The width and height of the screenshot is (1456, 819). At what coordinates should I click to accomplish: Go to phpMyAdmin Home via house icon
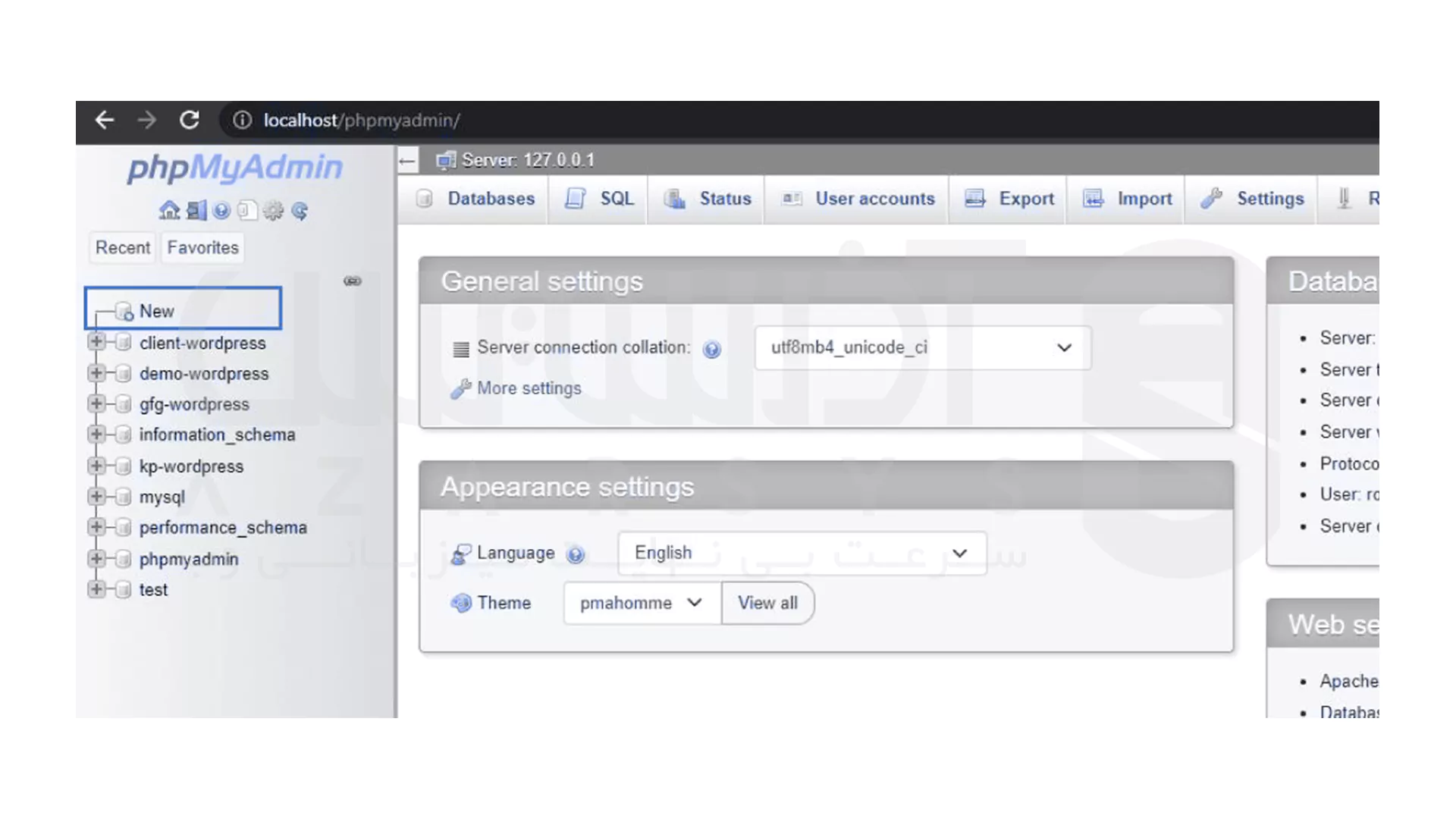(x=169, y=210)
